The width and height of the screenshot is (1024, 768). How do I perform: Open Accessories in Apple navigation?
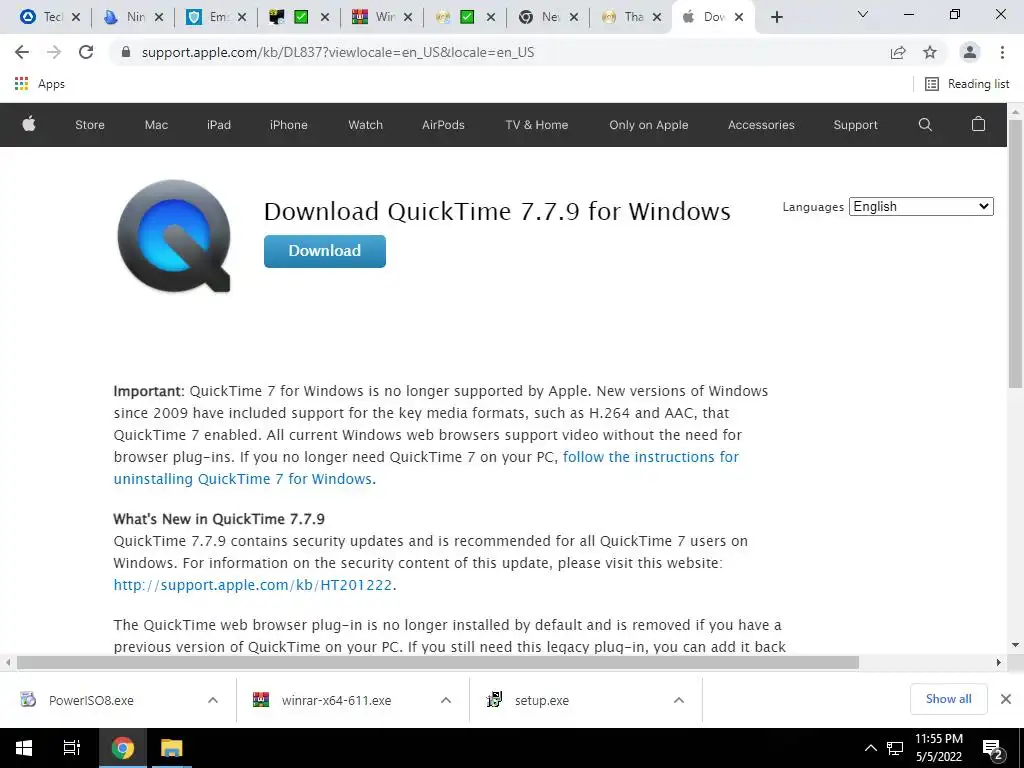pyautogui.click(x=761, y=125)
